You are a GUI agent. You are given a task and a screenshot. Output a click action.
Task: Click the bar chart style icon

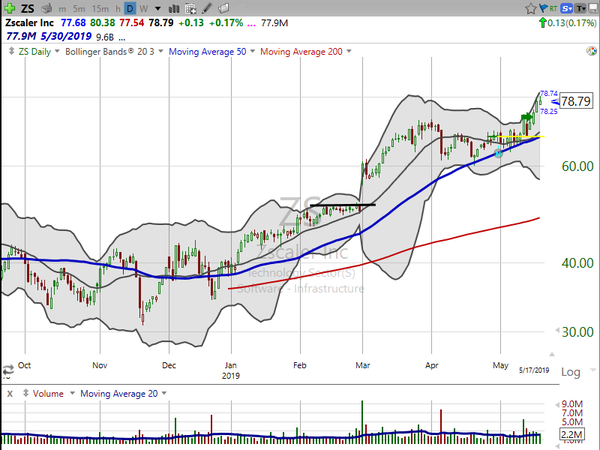[174, 8]
